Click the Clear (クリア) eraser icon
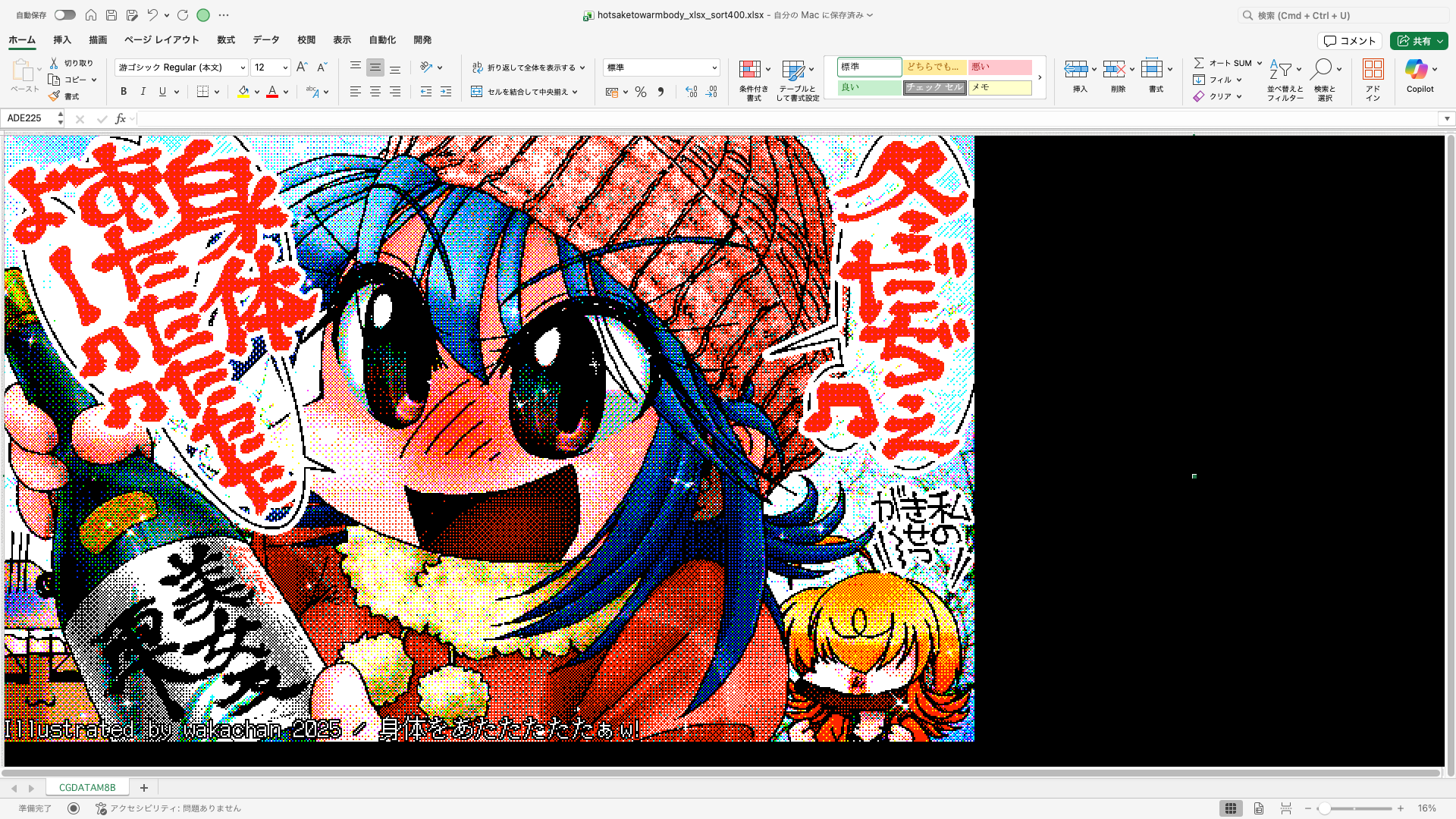 pyautogui.click(x=1200, y=96)
